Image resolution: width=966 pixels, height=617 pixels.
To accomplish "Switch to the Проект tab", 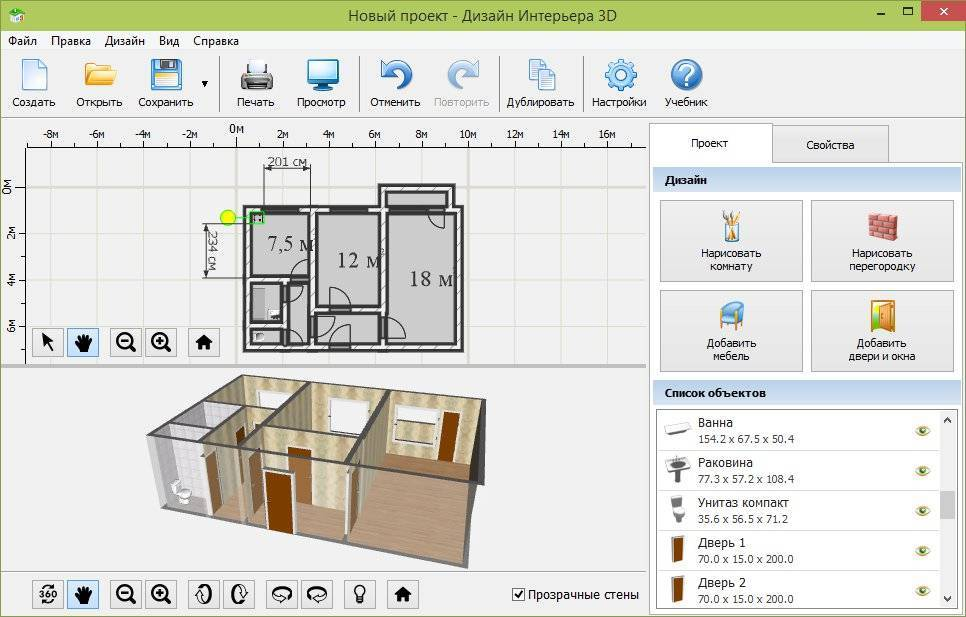I will 710,143.
